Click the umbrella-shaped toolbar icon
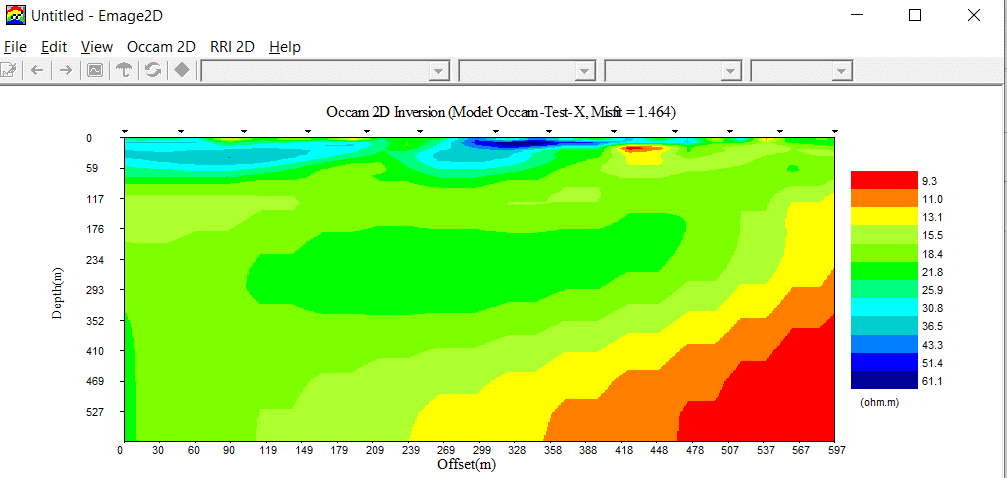Viewport: 1007px width, 478px height. [124, 70]
